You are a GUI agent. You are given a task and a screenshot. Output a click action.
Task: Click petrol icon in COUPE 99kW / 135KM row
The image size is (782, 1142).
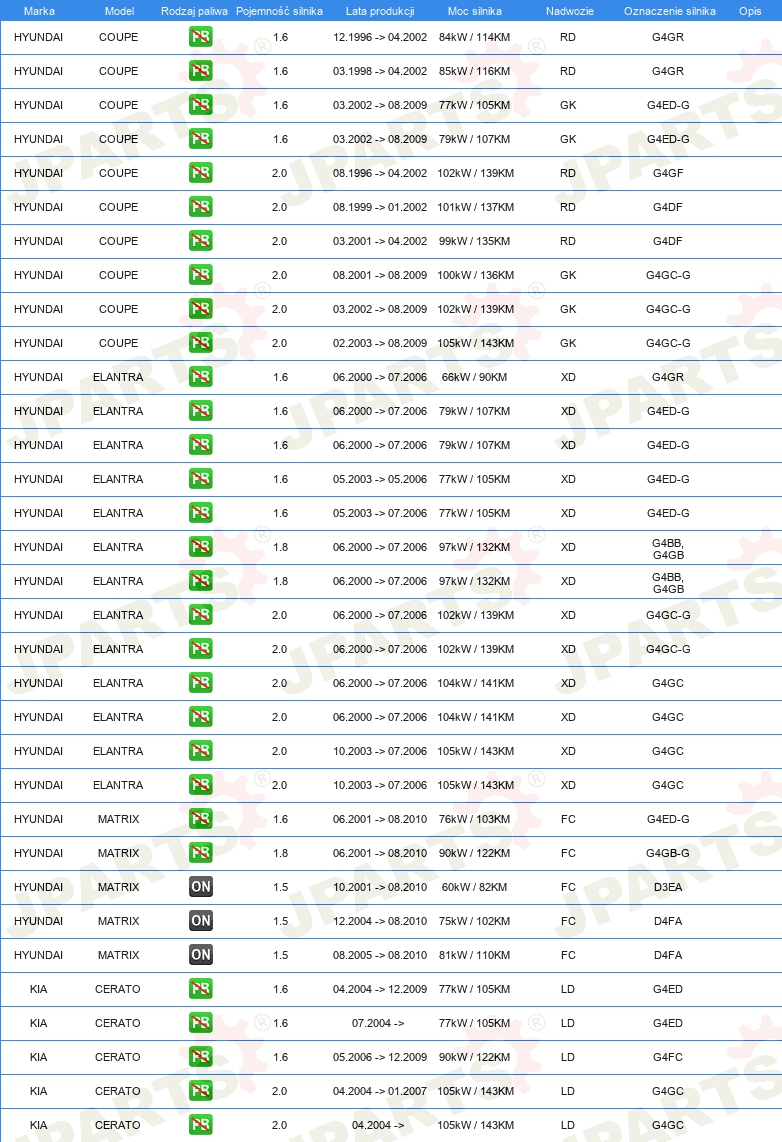pos(200,240)
